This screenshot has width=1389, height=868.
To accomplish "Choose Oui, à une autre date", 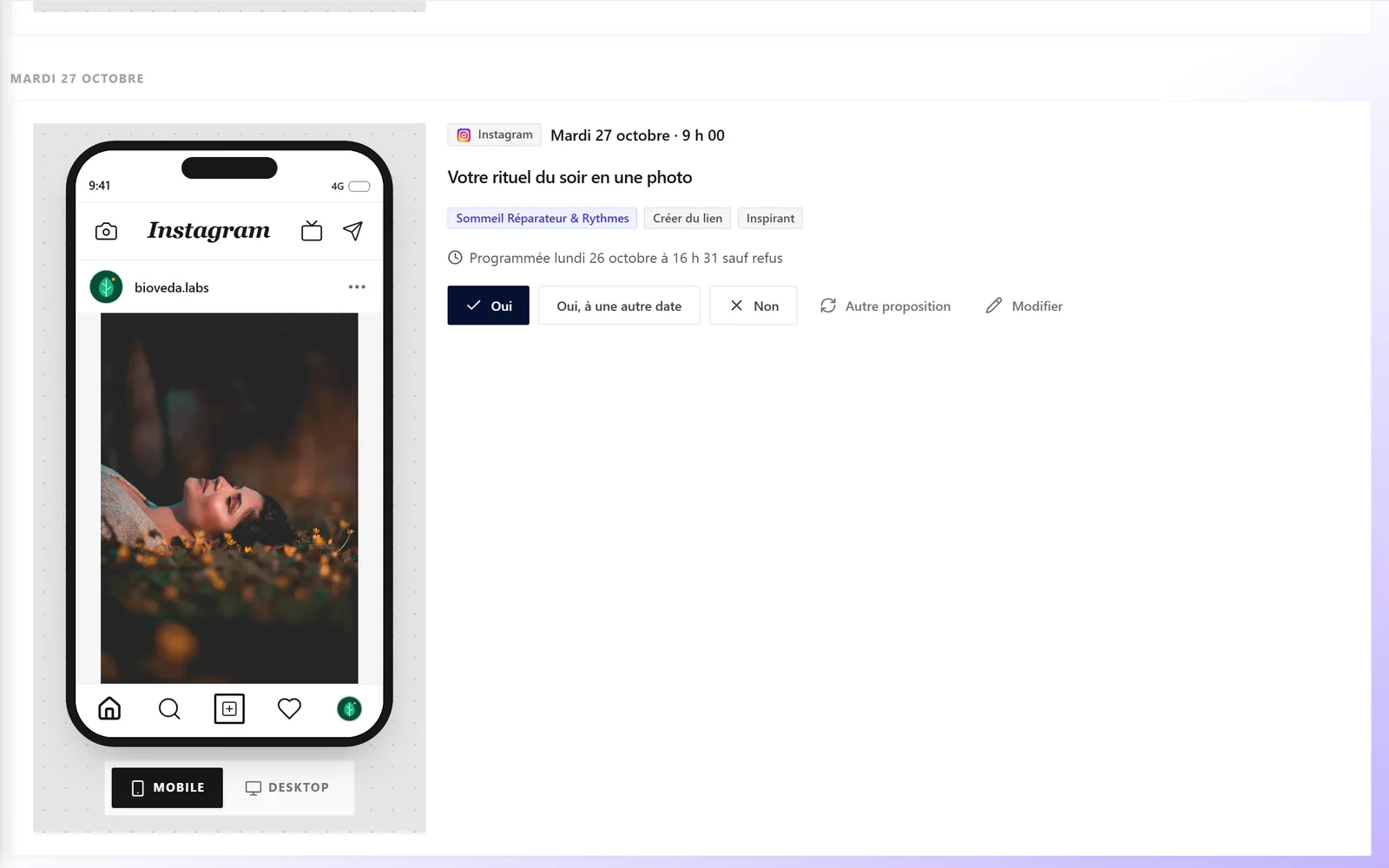I will click(x=619, y=306).
